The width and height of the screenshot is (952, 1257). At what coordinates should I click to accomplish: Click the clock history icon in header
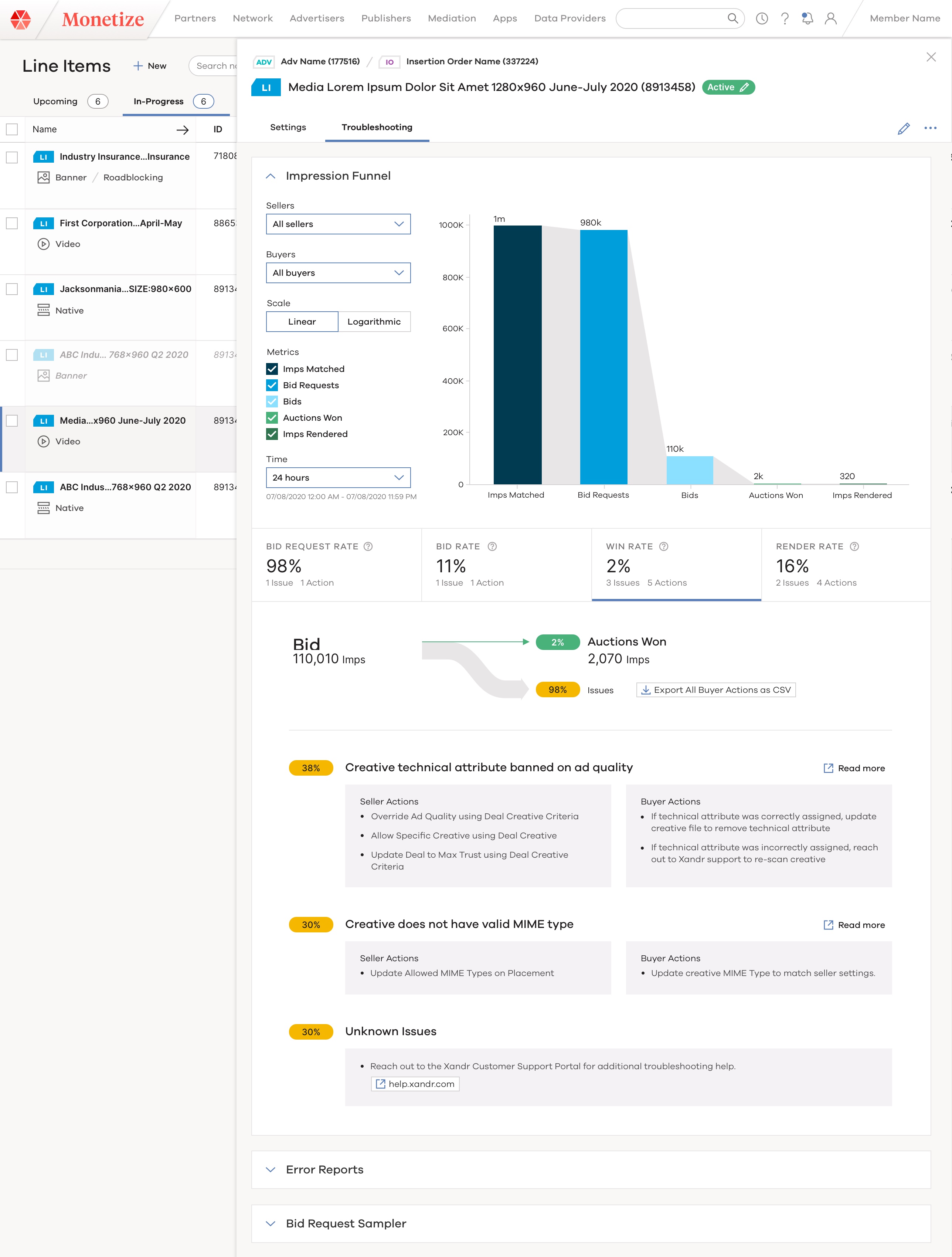[x=762, y=19]
